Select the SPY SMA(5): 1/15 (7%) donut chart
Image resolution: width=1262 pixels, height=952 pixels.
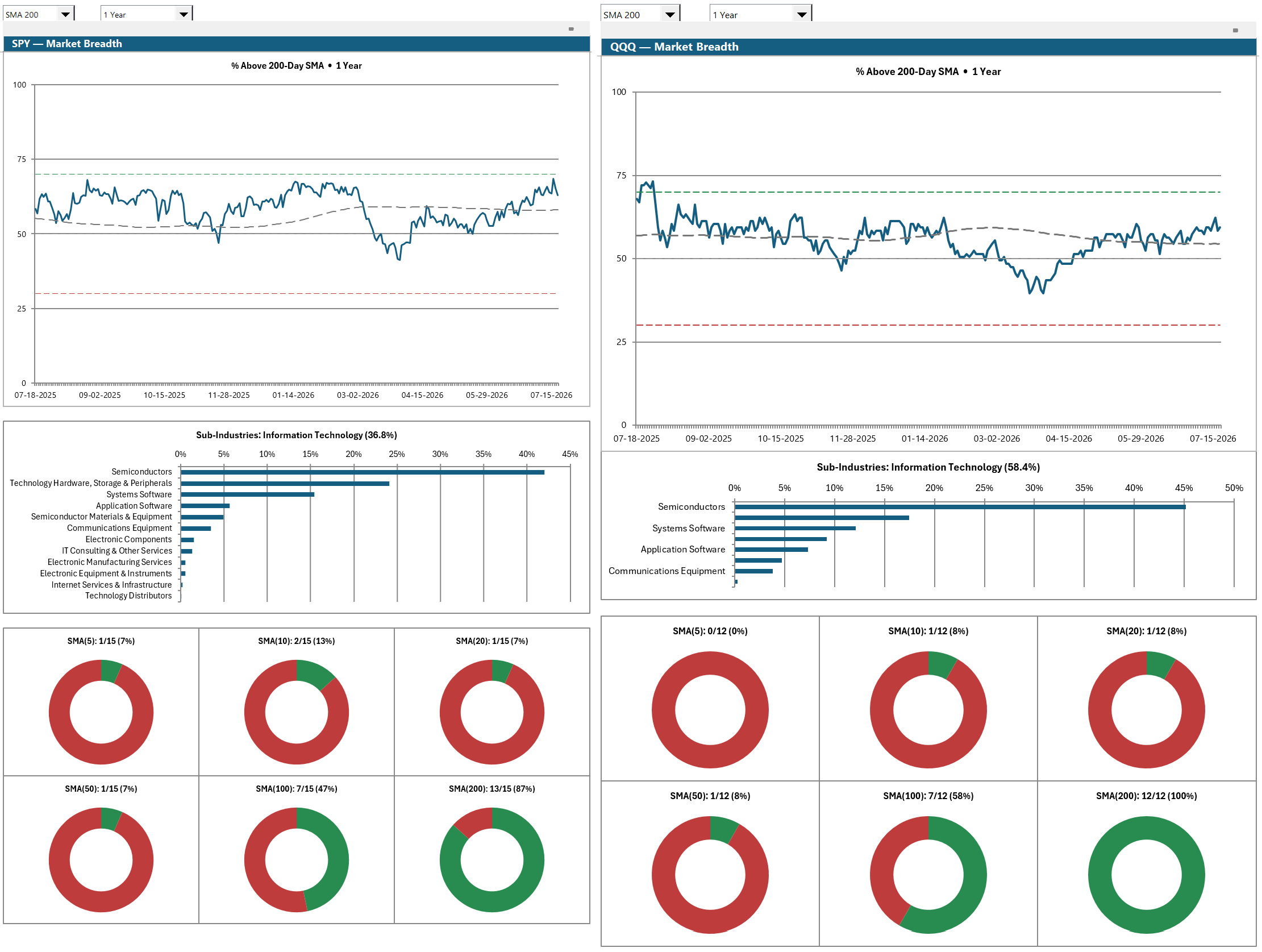[x=101, y=712]
